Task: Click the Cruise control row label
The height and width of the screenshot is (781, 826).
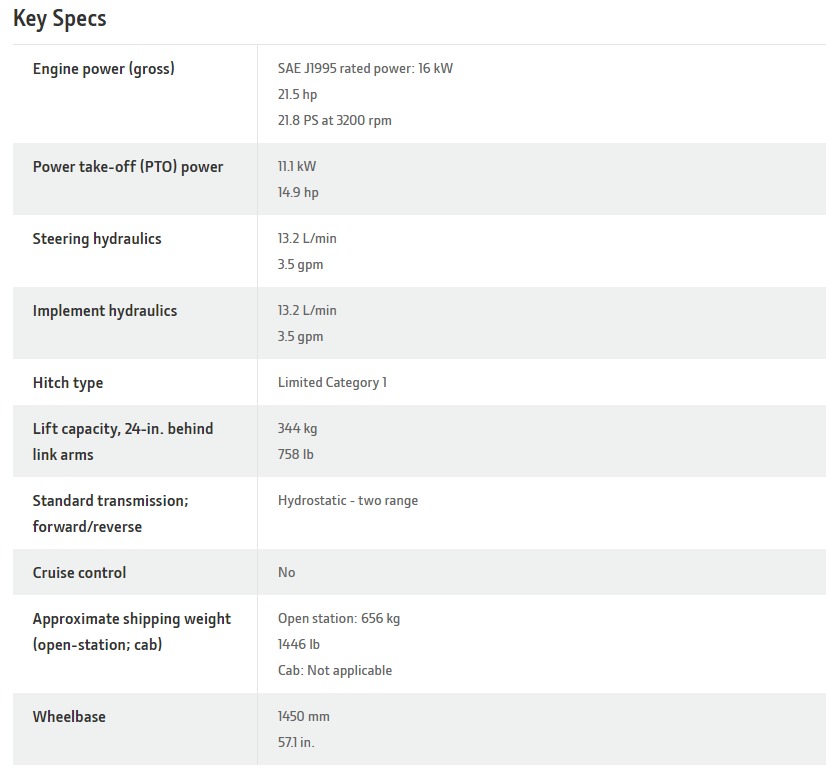Action: click(79, 573)
